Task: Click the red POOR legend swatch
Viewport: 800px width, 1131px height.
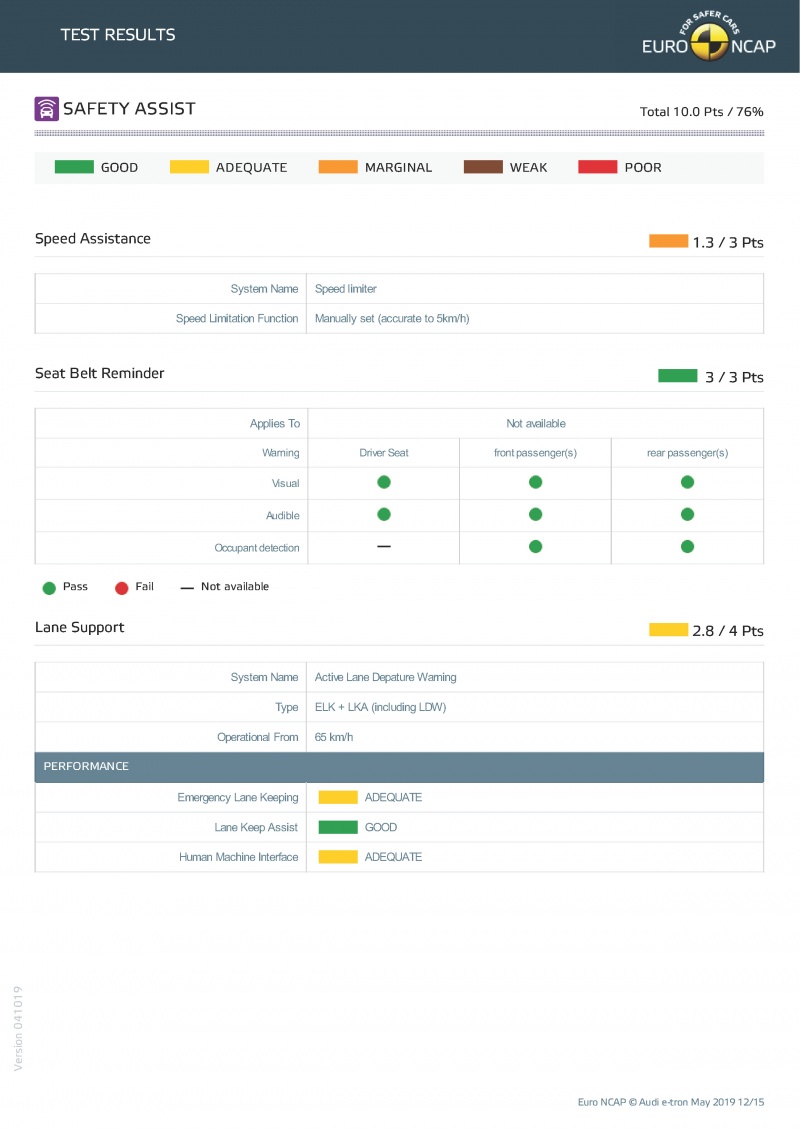Action: coord(597,167)
